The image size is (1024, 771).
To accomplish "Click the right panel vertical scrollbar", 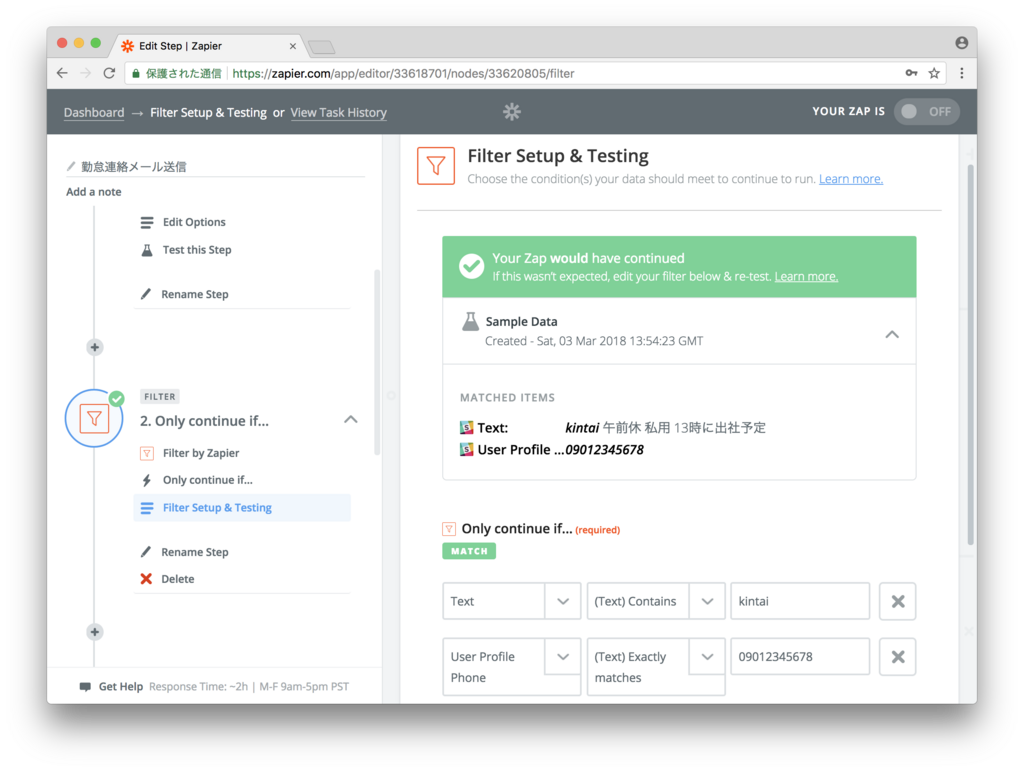I will (970, 354).
